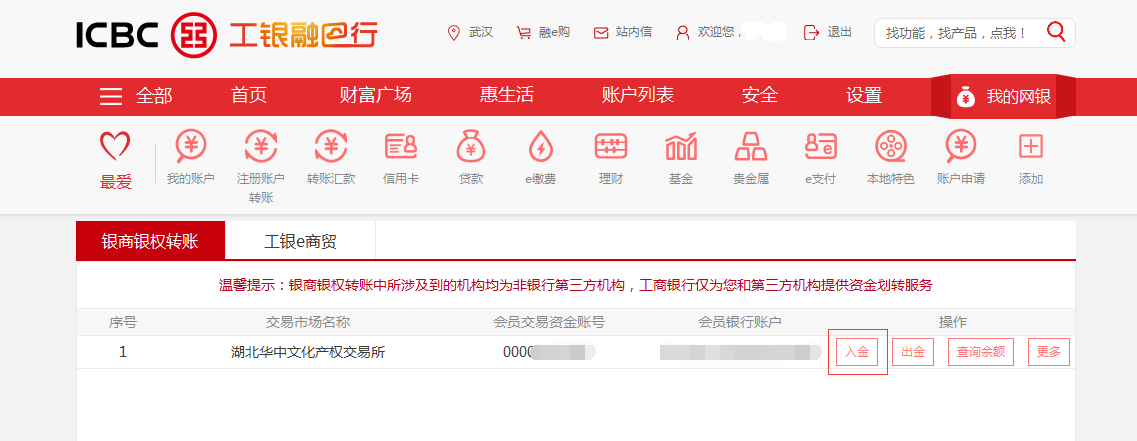Click the search magnifier icon
This screenshot has height=441, width=1137.
pos(1057,32)
